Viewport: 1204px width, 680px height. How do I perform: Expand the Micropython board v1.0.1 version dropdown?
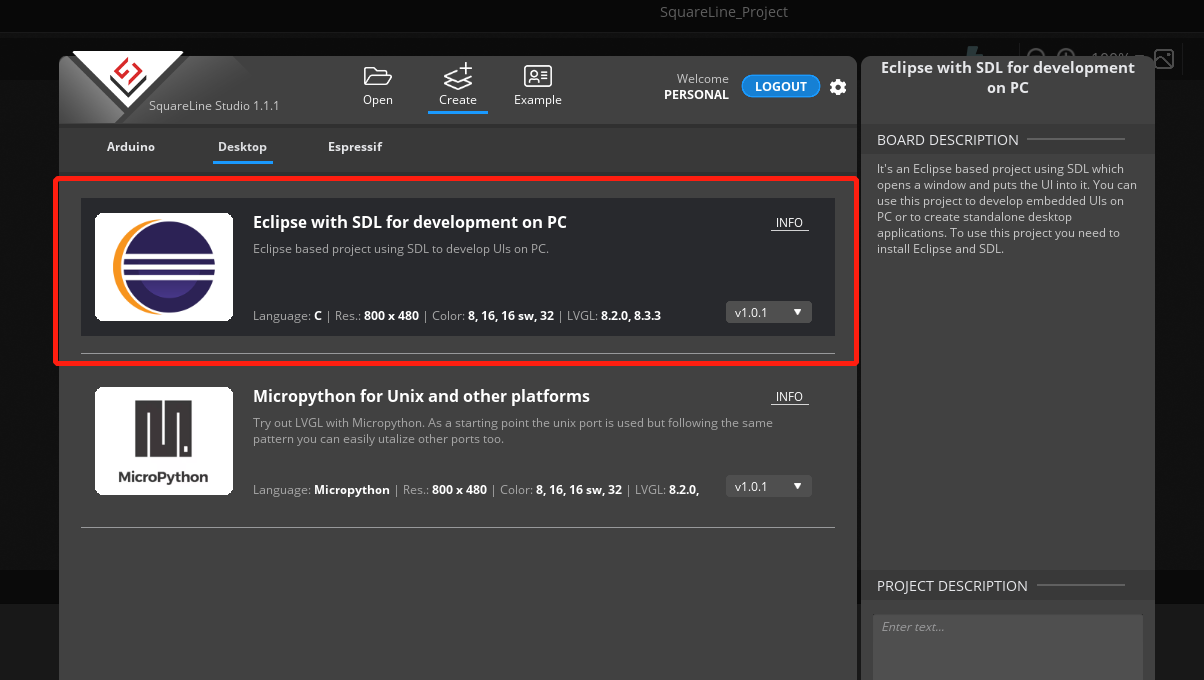click(x=768, y=487)
